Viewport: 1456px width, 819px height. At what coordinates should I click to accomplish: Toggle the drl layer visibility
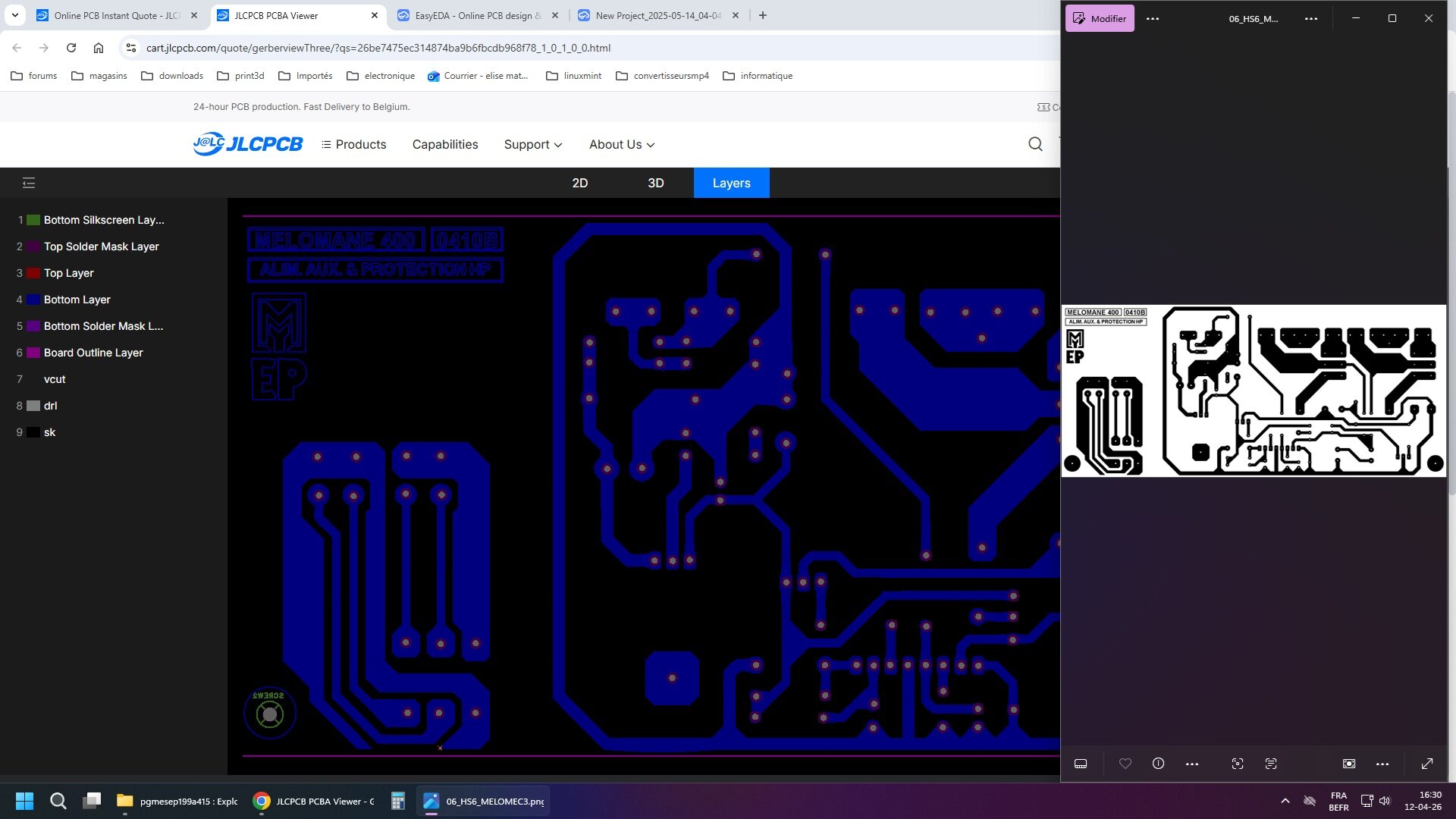pyautogui.click(x=50, y=406)
